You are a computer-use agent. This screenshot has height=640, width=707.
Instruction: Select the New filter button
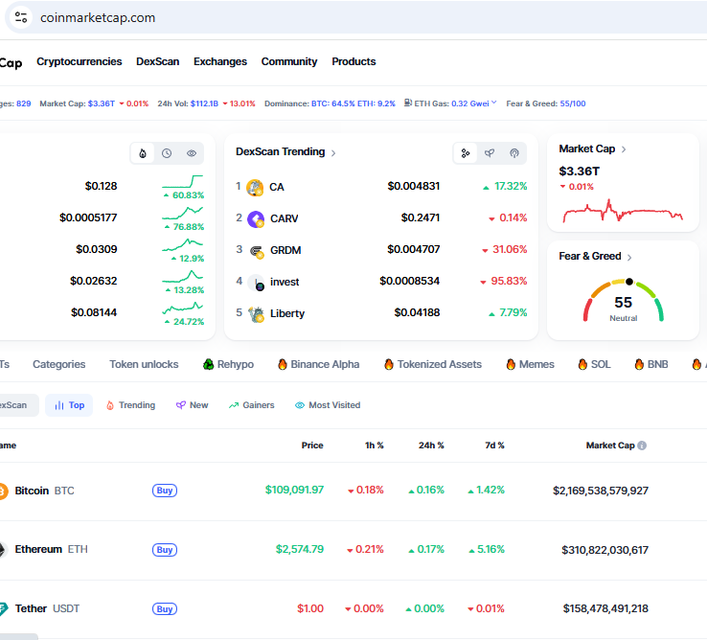click(192, 405)
